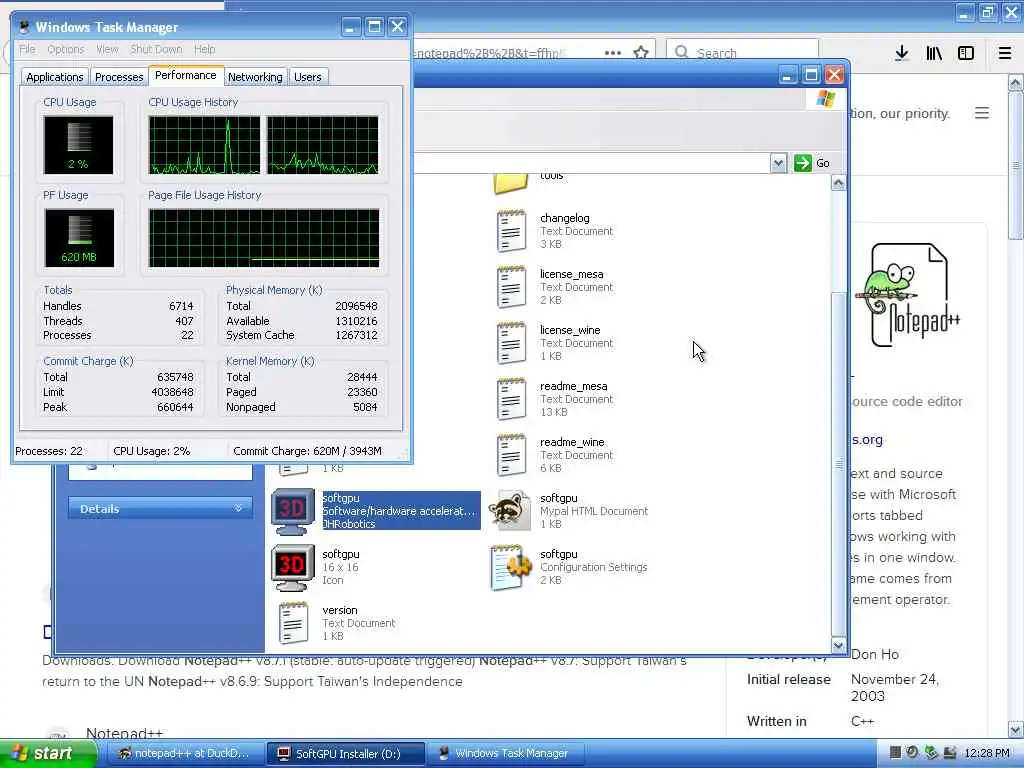1024x768 pixels.
Task: Expand the Details panel chevron
Action: tap(238, 508)
